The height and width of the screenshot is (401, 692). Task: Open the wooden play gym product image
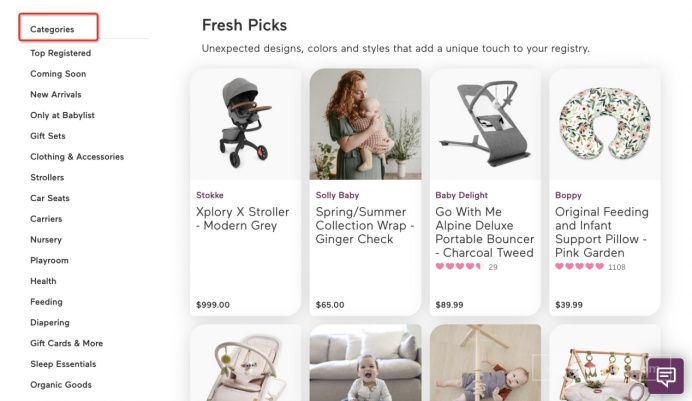[605, 363]
